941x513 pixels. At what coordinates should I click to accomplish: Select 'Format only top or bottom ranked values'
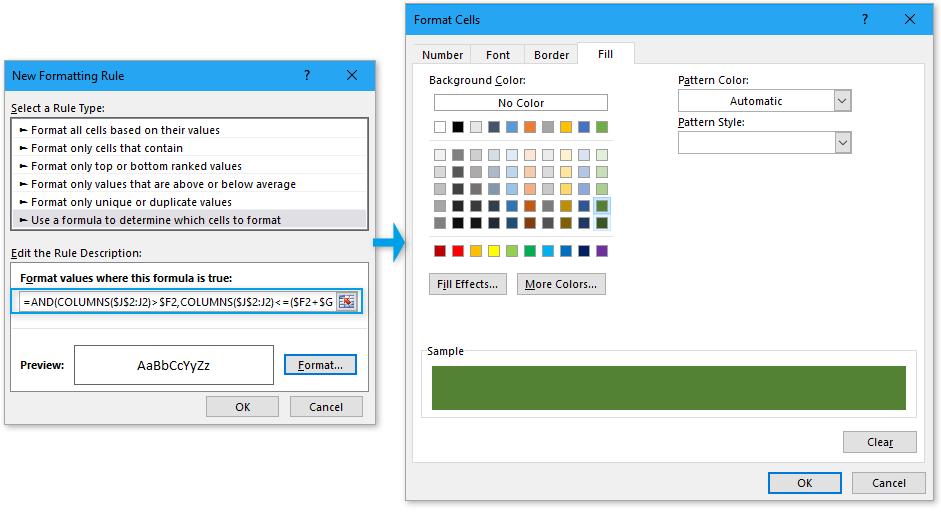190,166
